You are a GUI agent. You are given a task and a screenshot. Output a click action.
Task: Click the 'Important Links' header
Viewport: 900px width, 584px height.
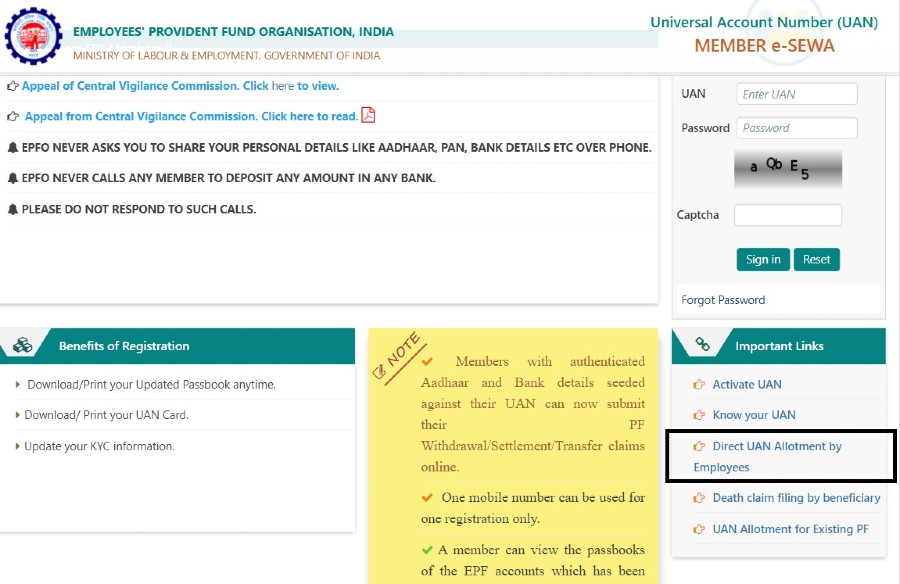[779, 346]
